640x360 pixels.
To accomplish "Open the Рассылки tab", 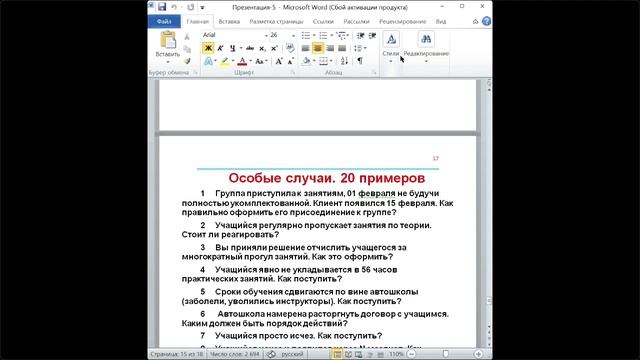I will point(356,22).
